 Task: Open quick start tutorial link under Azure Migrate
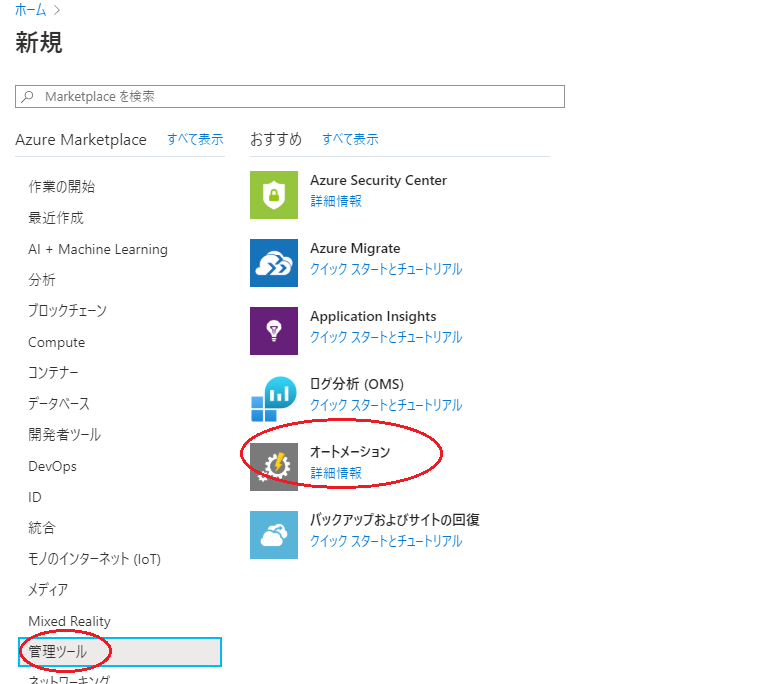coord(386,269)
